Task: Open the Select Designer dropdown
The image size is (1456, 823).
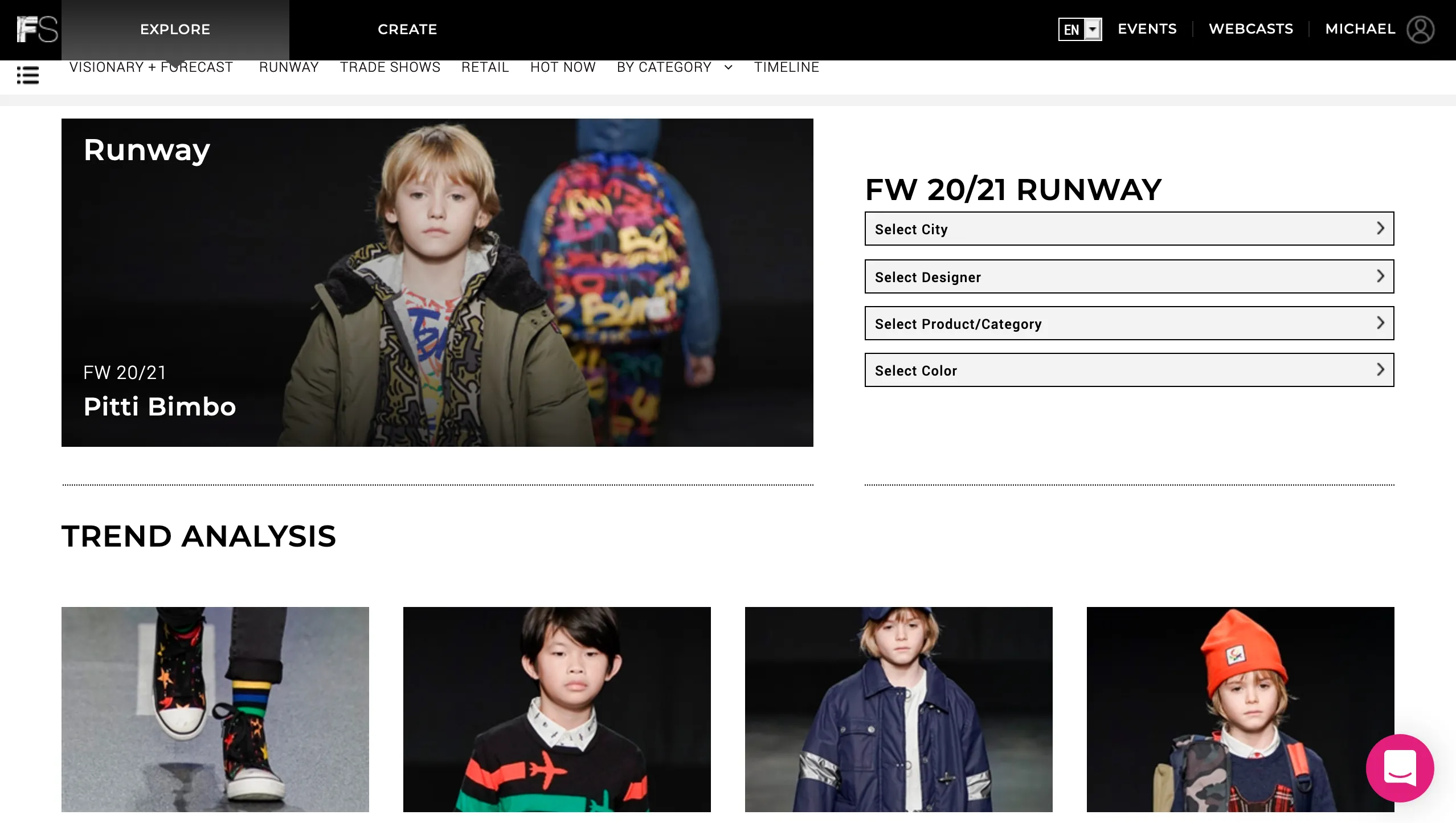Action: 1129,276
